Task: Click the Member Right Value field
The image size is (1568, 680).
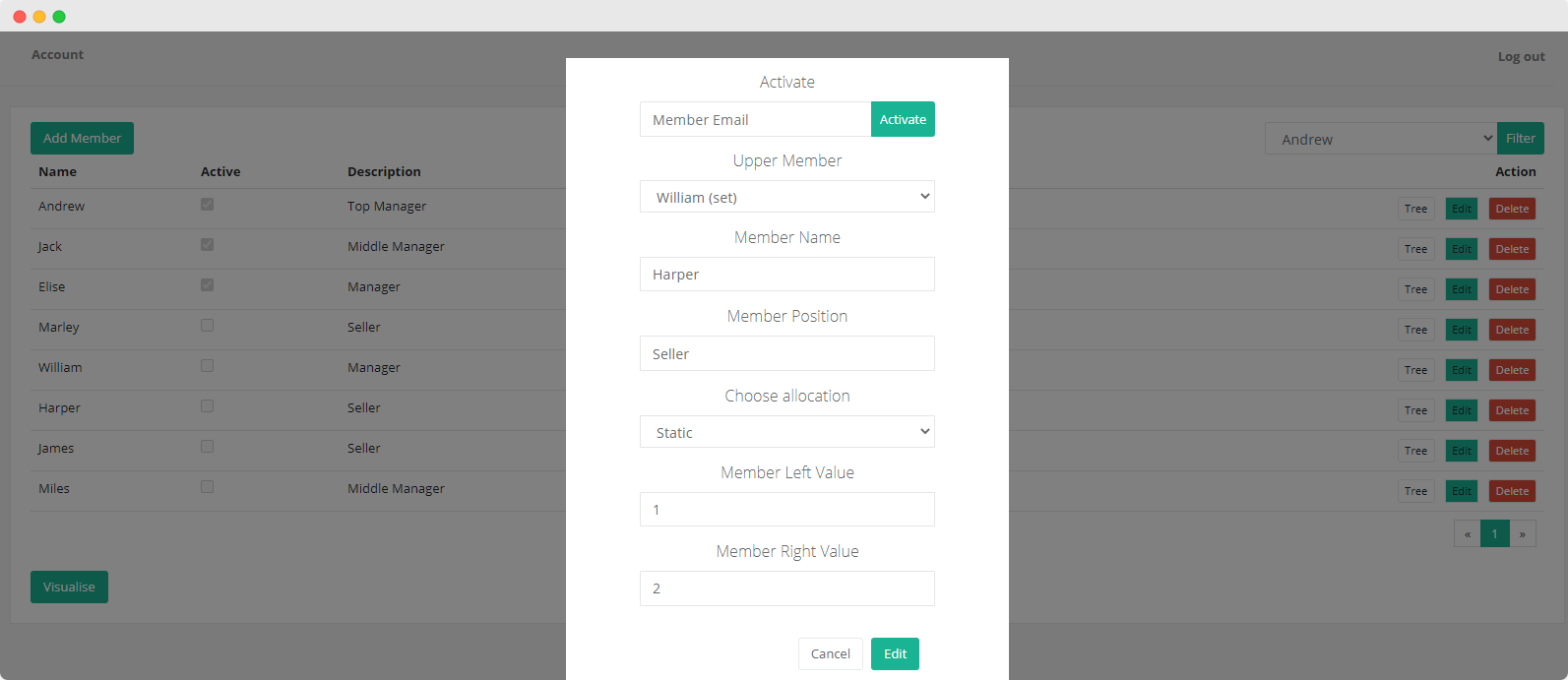Action: point(787,588)
